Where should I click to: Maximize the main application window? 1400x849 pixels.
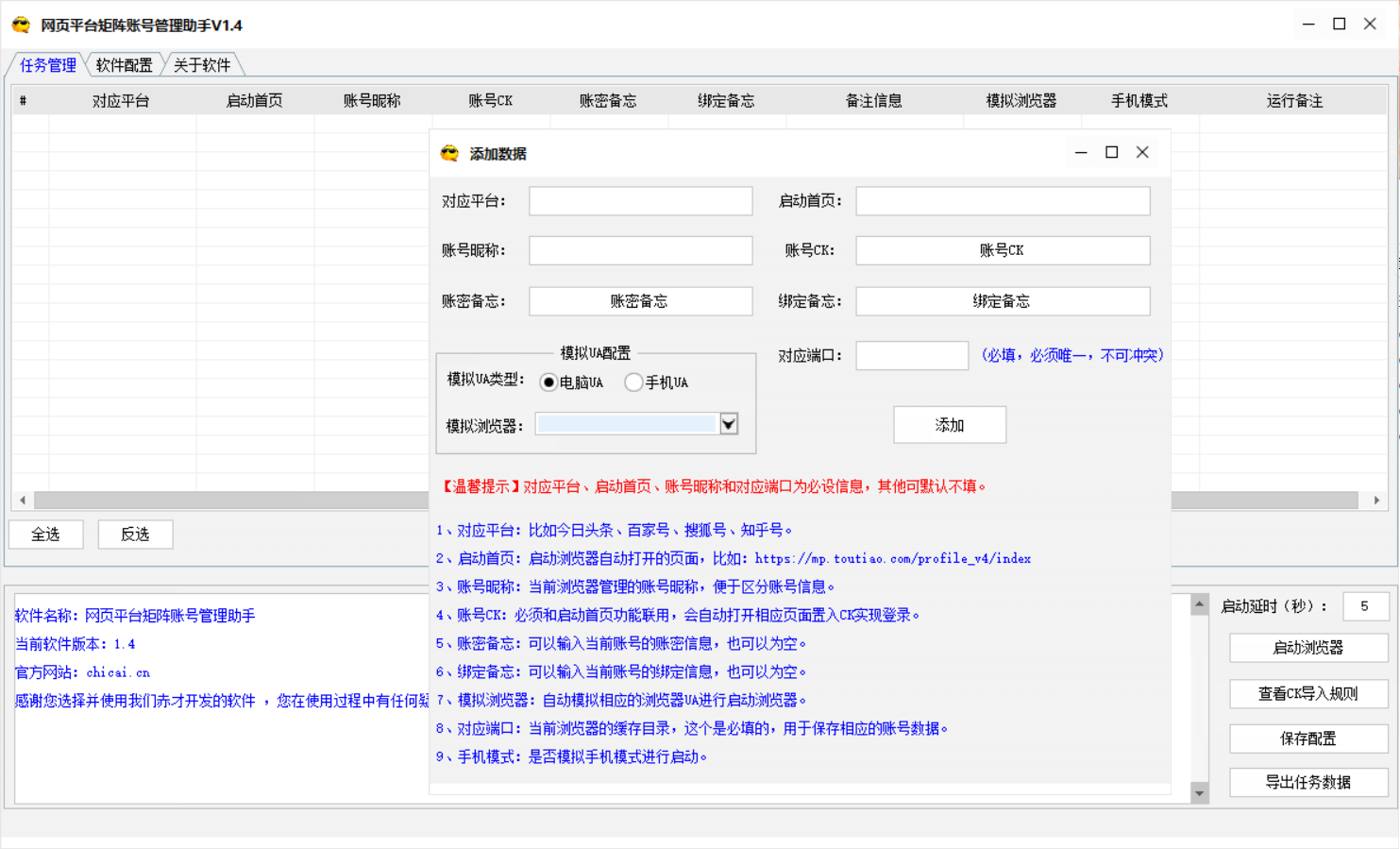1340,25
